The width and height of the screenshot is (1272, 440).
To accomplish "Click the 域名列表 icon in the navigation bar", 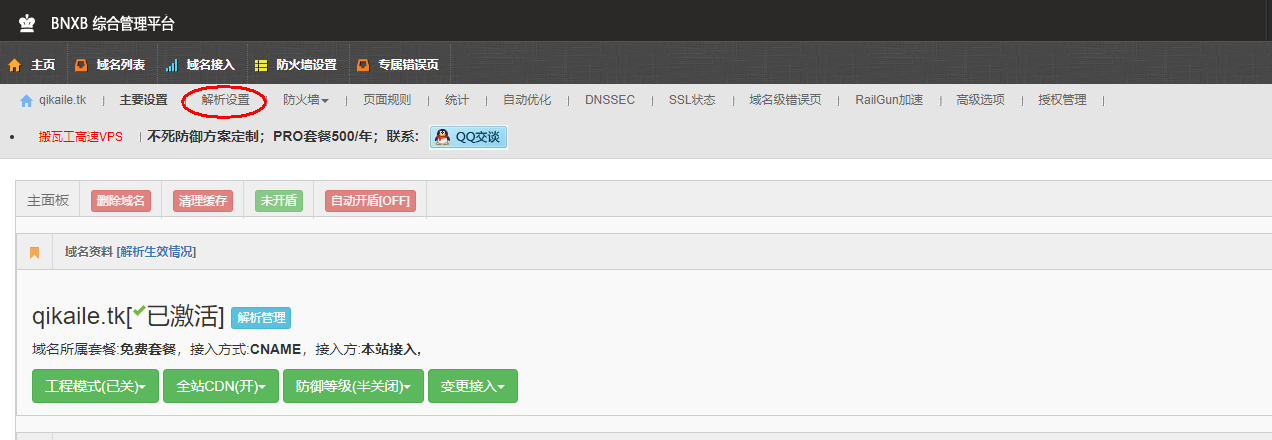I will click(x=81, y=65).
